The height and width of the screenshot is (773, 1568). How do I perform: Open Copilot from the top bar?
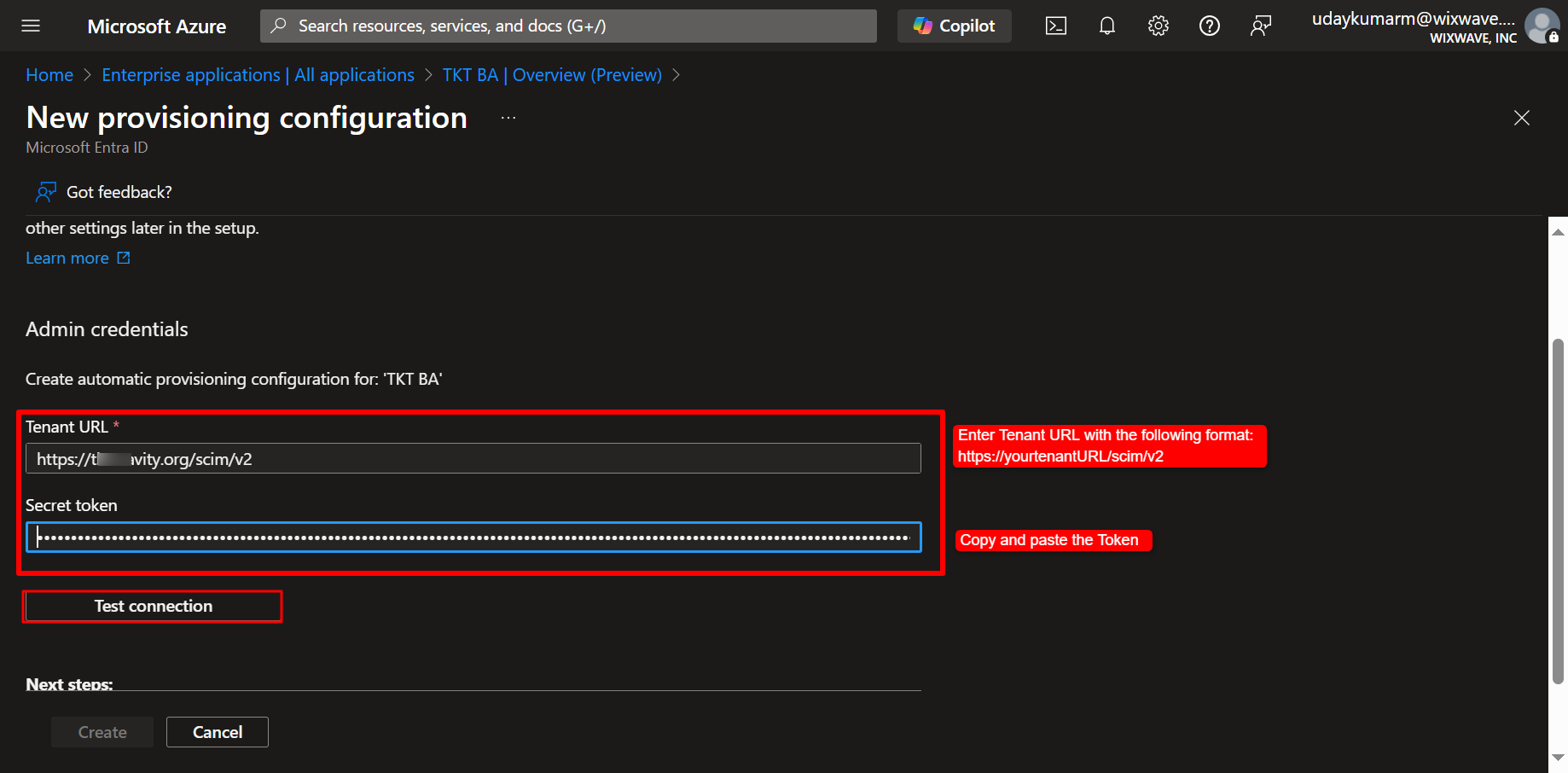(x=954, y=26)
